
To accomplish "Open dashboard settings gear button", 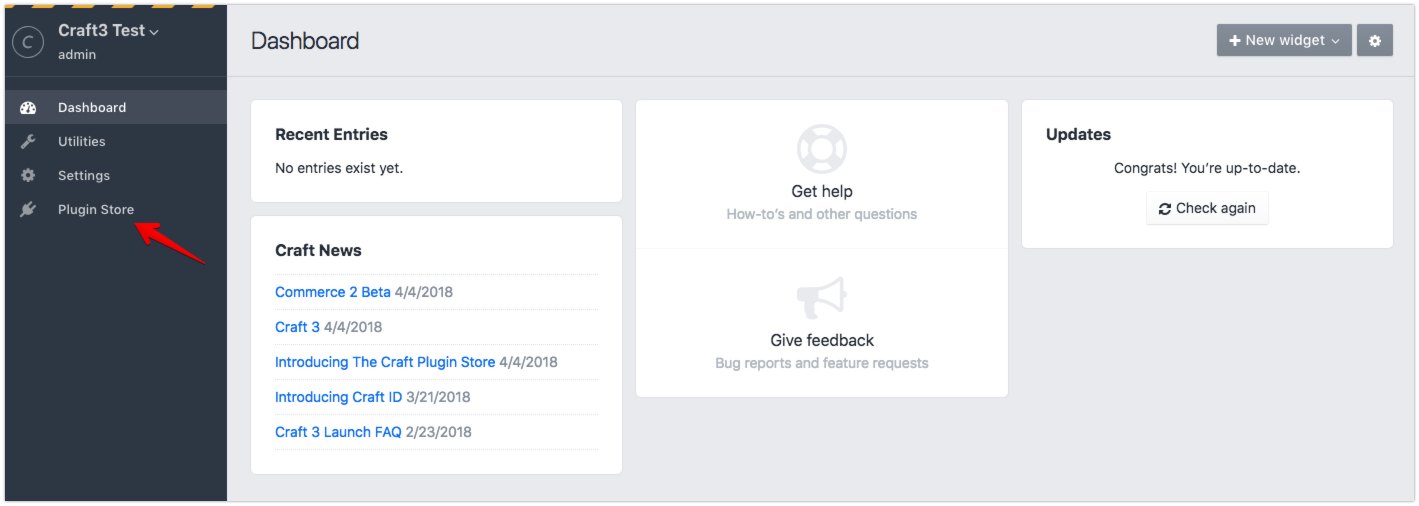I will 1375,41.
